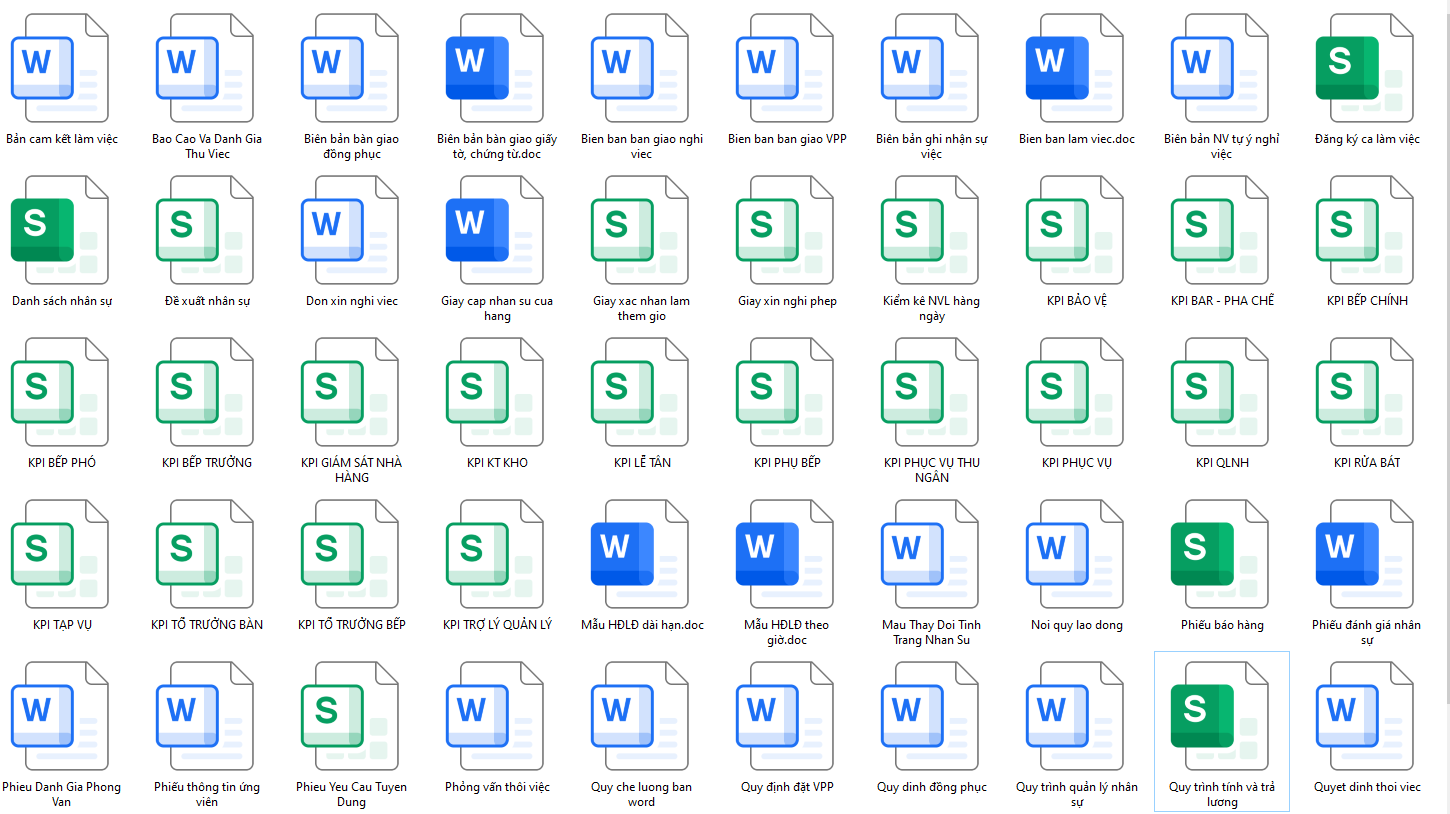The image size is (1450, 814).
Task: Select Phieu Yeu Cau Tuyen Dung spreadsheet icon
Action: [349, 716]
